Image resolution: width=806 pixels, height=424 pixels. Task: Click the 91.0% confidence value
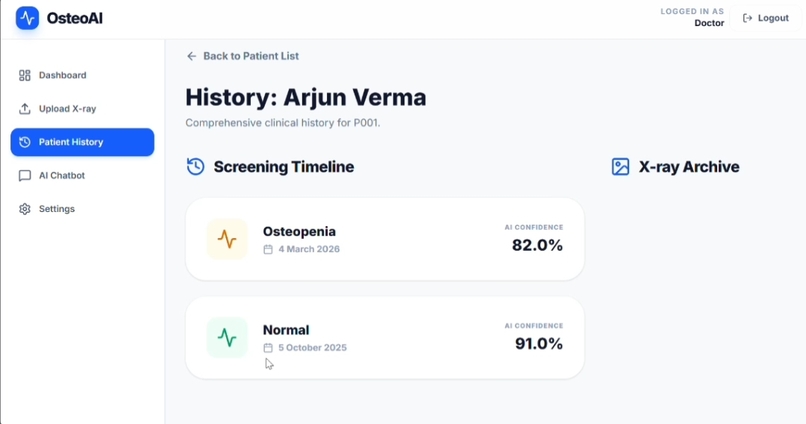point(539,344)
